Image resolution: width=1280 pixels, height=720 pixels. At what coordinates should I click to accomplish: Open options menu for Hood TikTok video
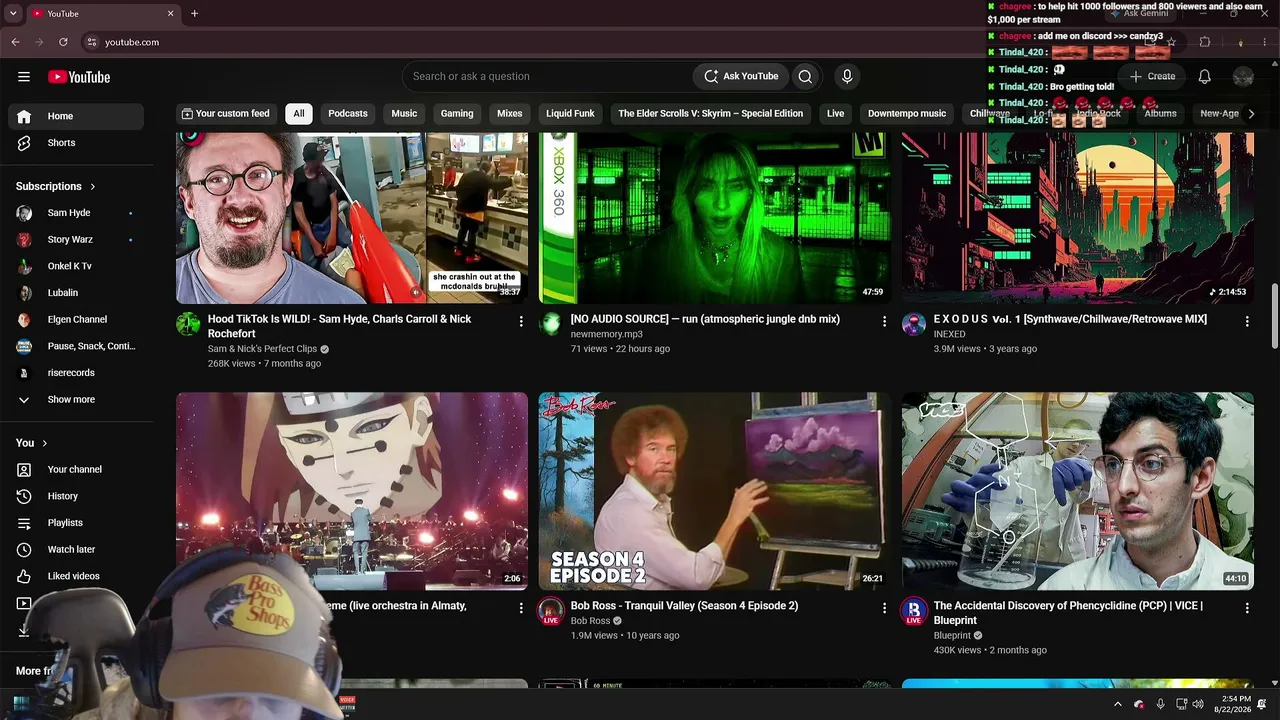521,321
